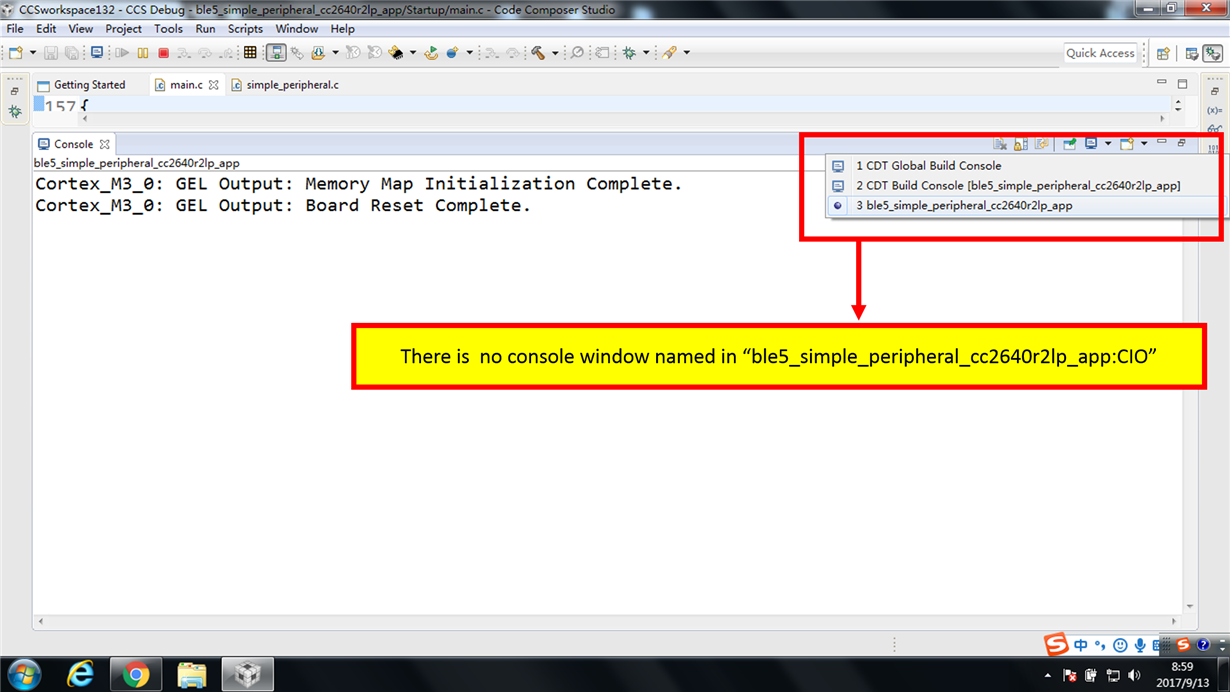The height and width of the screenshot is (692, 1230).
Task: Click the grid-shaped toolbar icon
Action: pos(249,53)
